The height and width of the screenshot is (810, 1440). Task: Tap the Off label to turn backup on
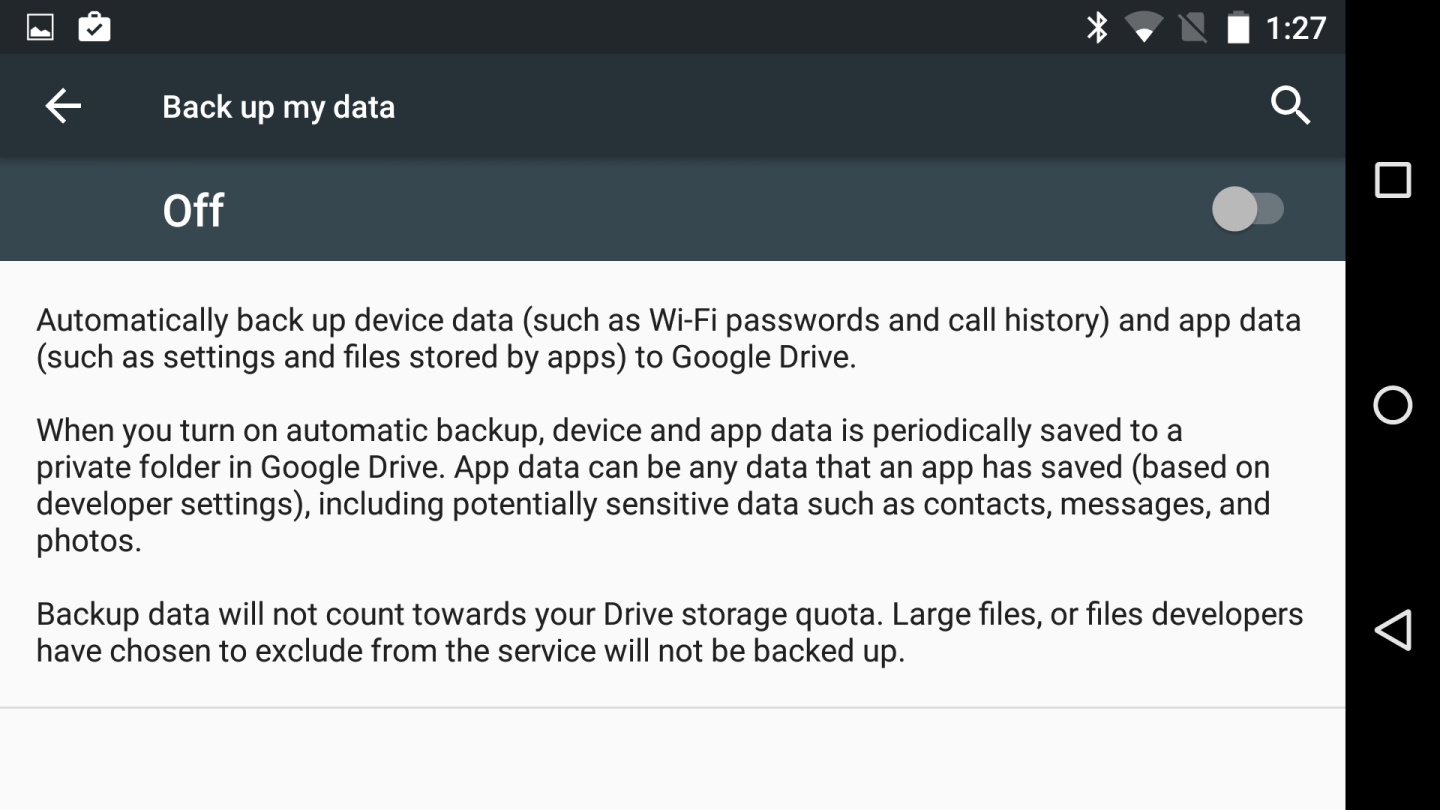(193, 209)
